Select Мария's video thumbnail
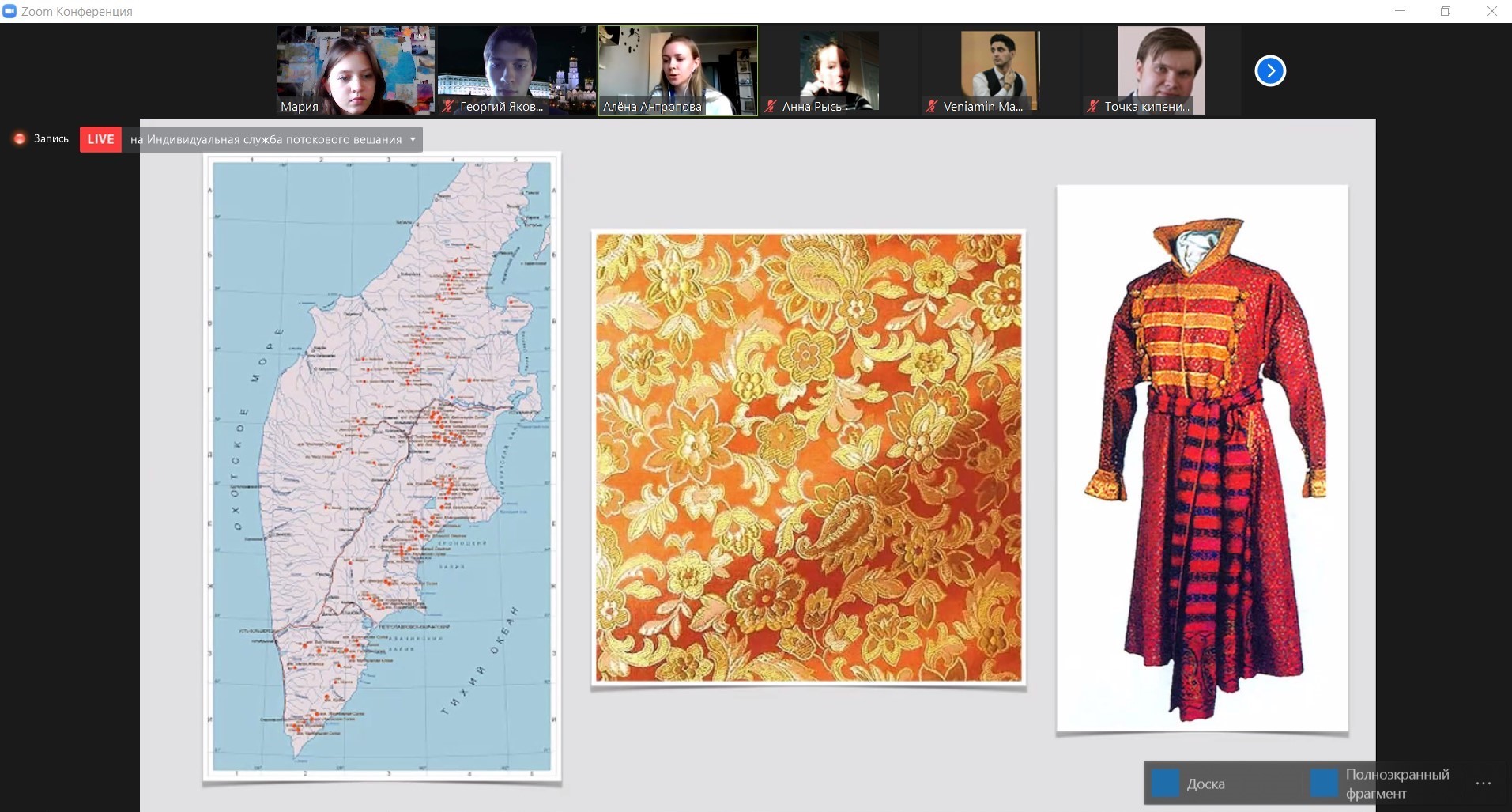The width and height of the screenshot is (1512, 812). click(x=356, y=71)
